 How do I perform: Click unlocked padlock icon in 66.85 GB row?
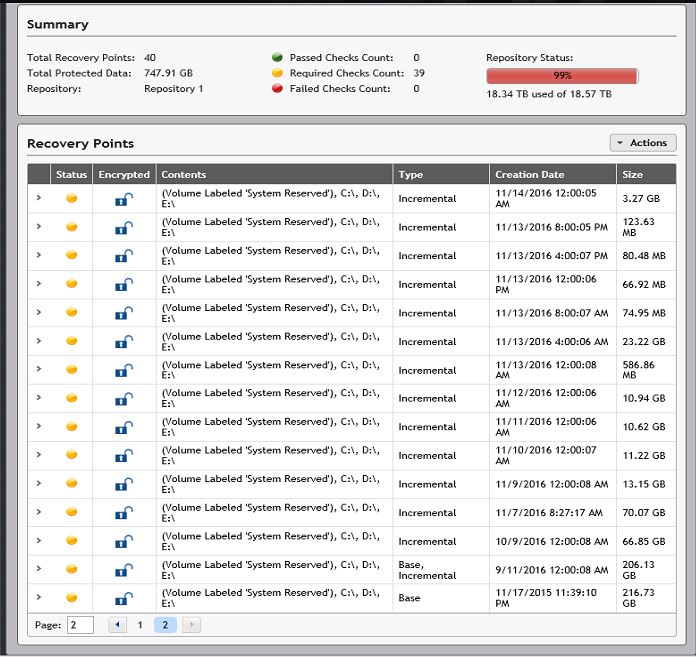124,542
